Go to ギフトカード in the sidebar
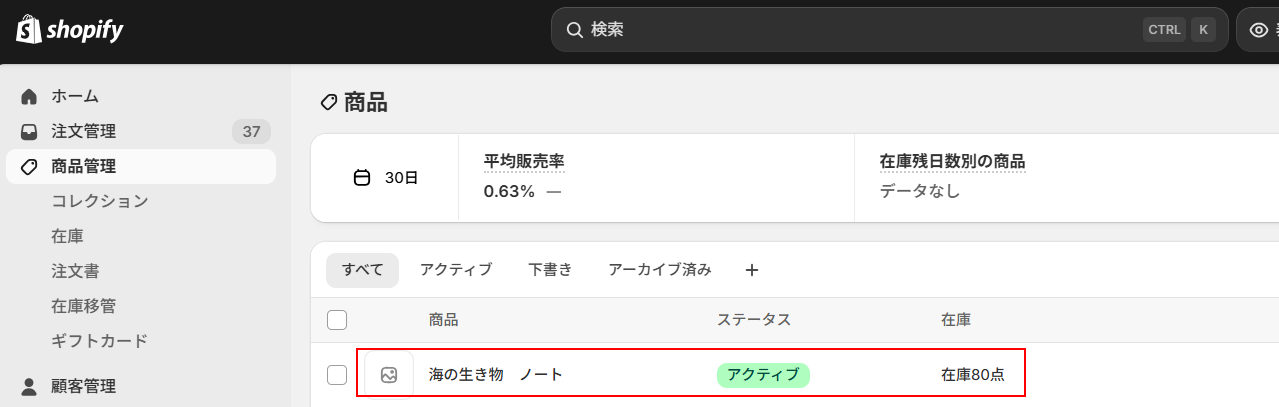1279x407 pixels. pos(100,341)
